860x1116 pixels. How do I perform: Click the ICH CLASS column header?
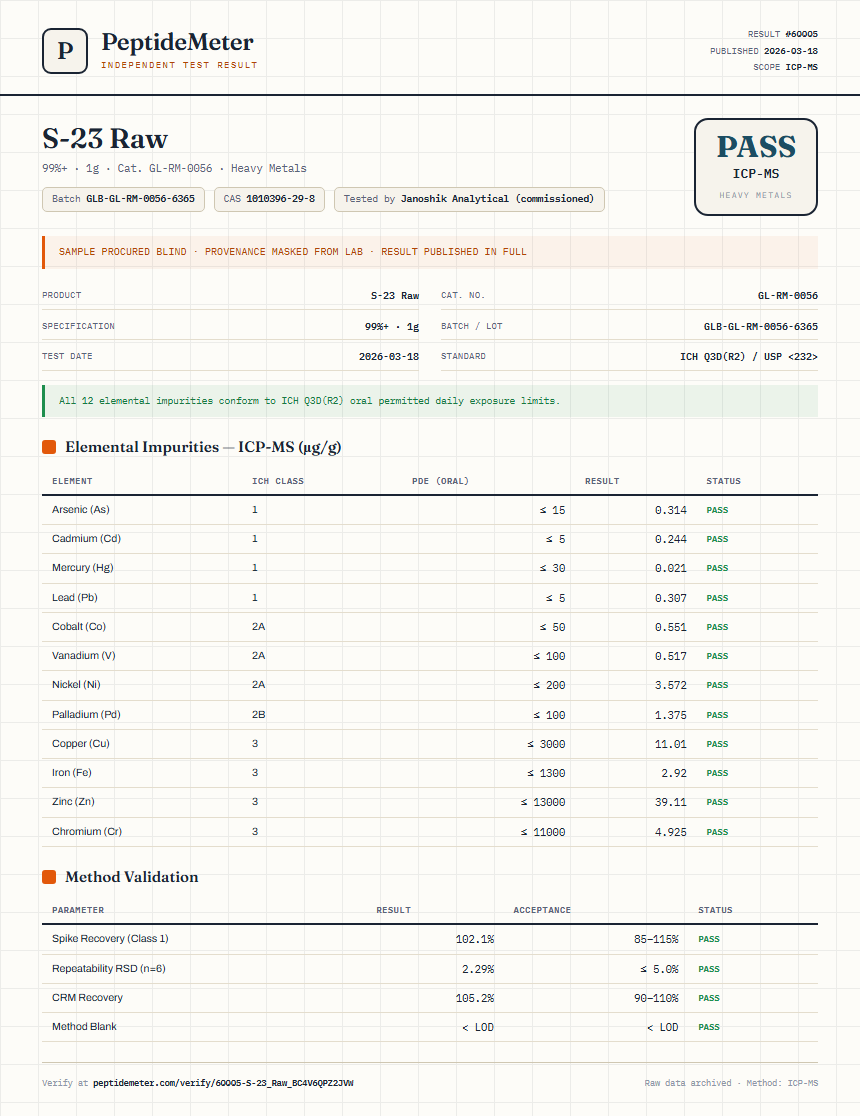click(278, 481)
